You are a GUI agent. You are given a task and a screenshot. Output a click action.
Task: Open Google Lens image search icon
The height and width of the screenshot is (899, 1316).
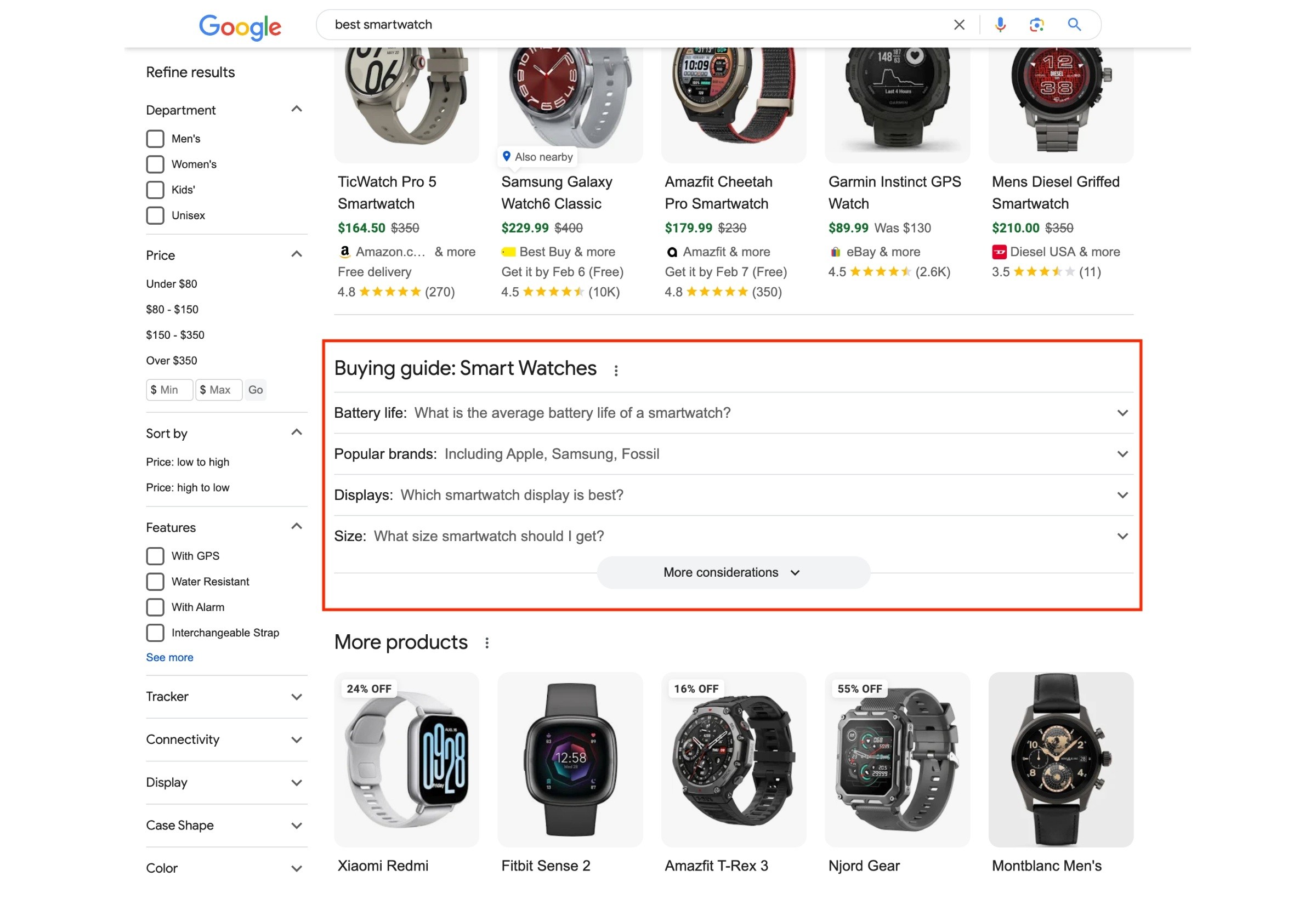pyautogui.click(x=1036, y=24)
